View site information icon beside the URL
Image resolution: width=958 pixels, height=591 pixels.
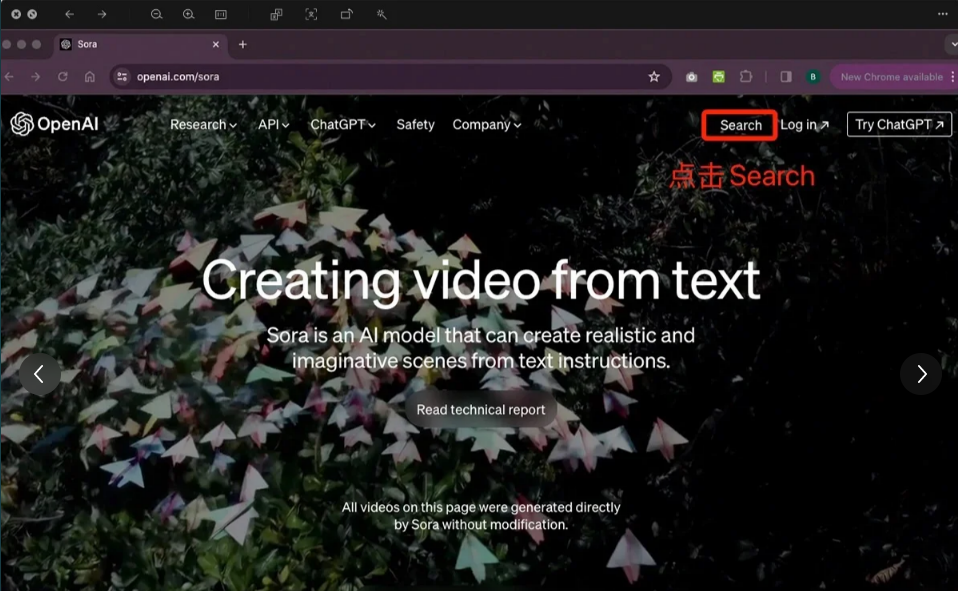pyautogui.click(x=122, y=76)
